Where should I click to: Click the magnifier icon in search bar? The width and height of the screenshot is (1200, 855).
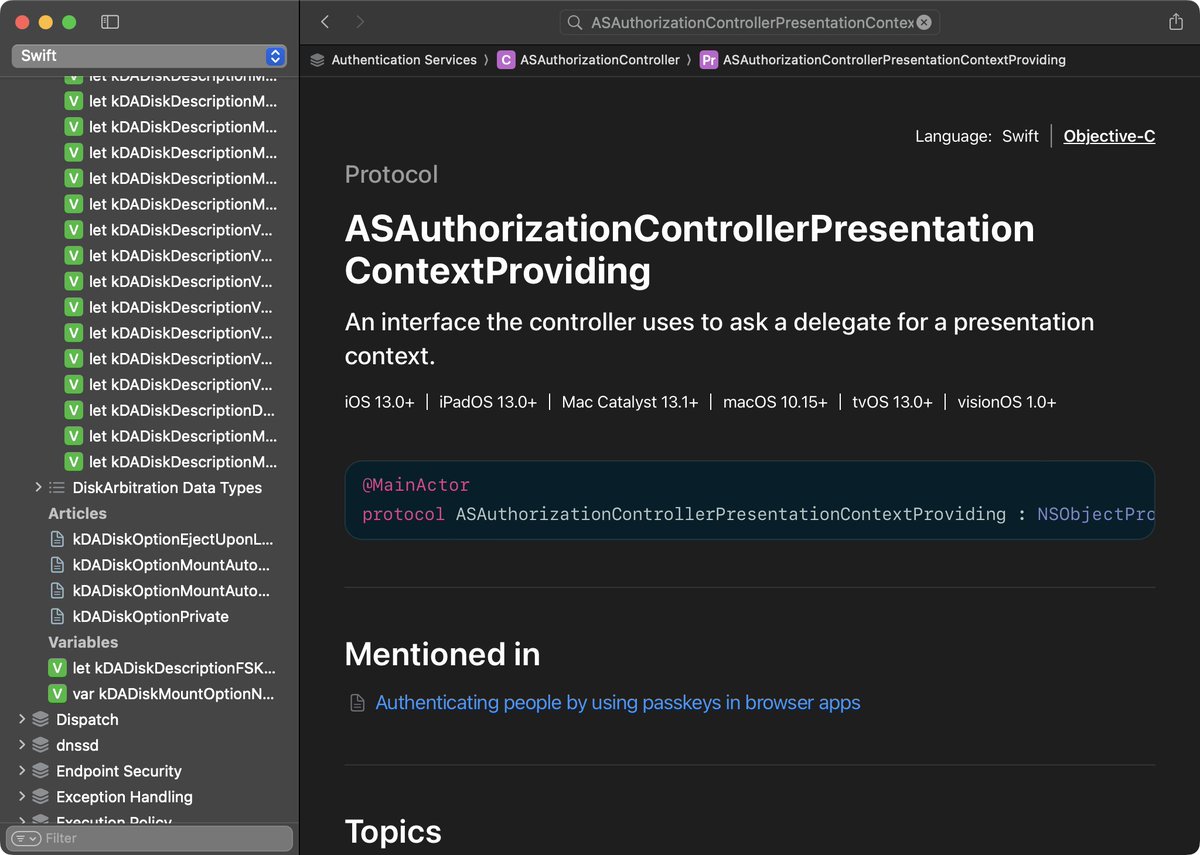[x=575, y=22]
